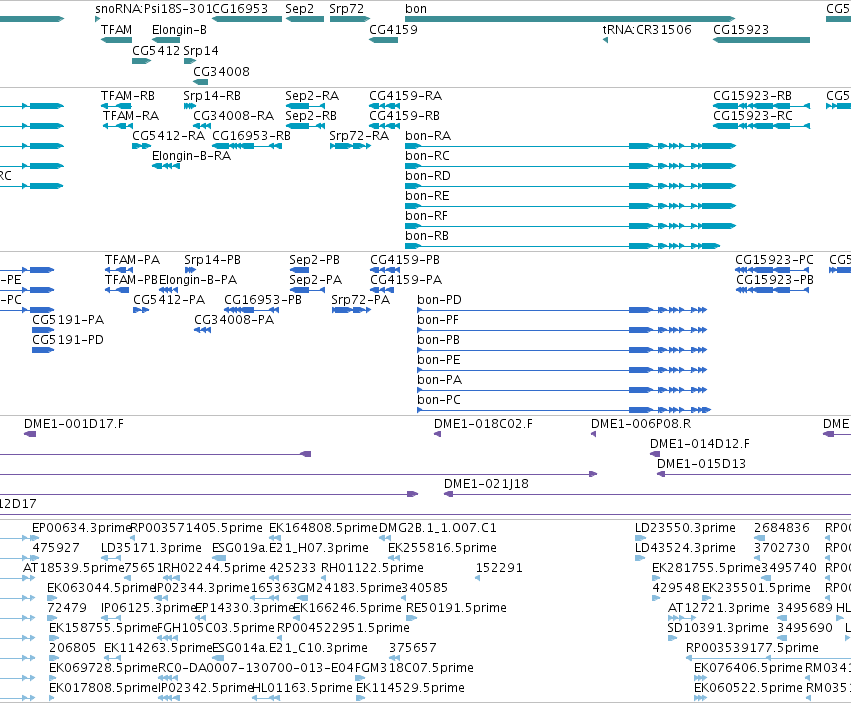Click the CG34008 gene label
This screenshot has width=851, height=703.
pos(221,72)
